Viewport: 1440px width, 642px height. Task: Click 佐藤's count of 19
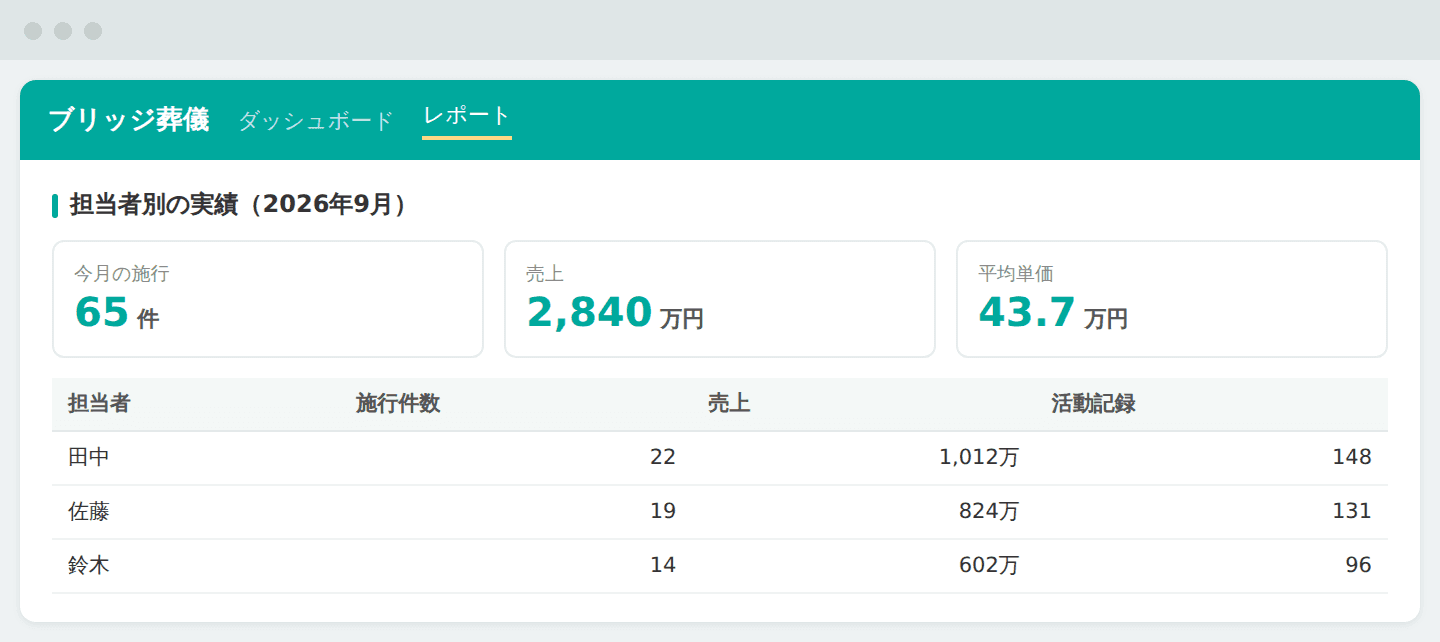(x=663, y=512)
